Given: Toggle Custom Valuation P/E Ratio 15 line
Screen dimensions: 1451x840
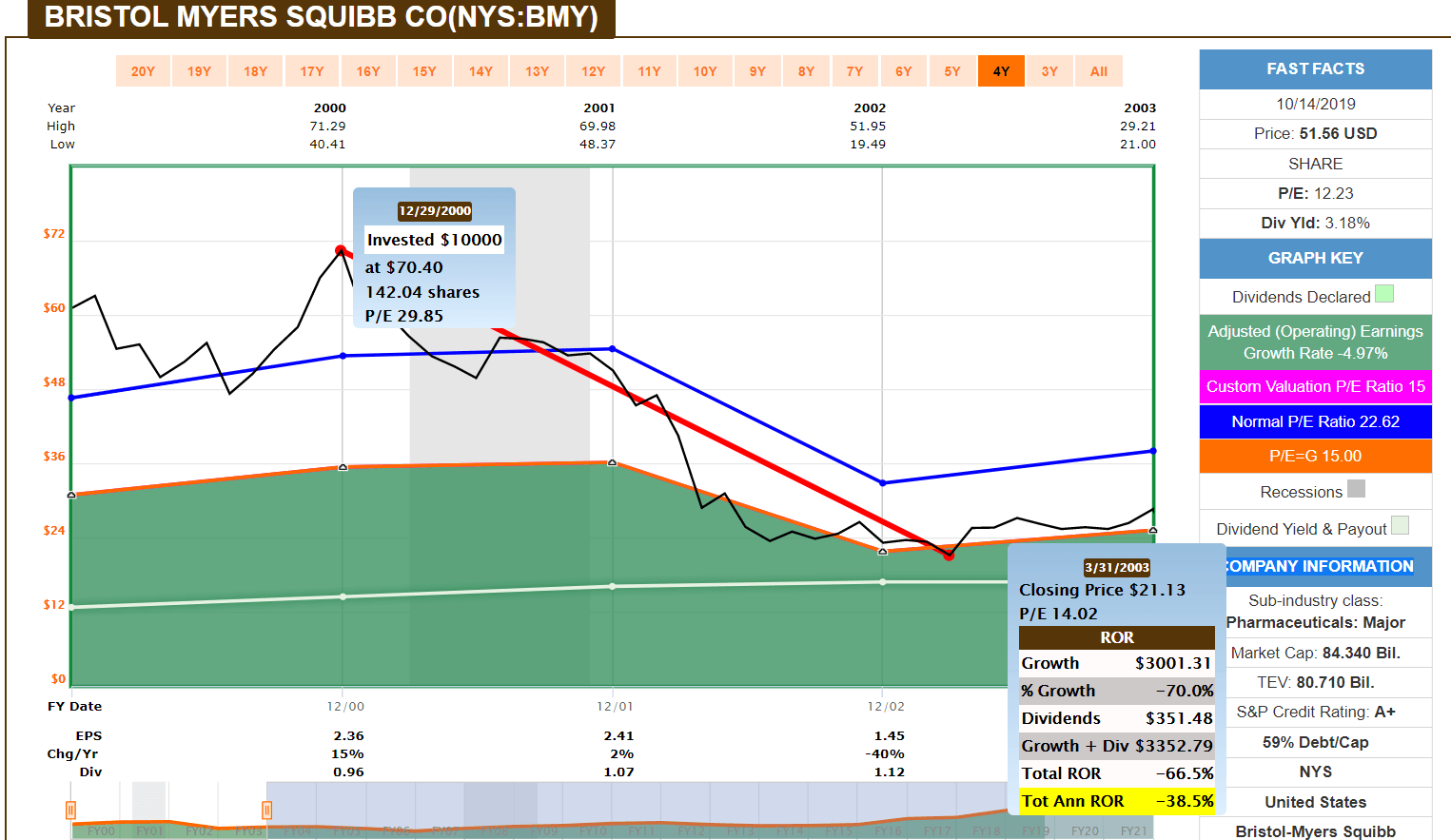Looking at the screenshot, I should point(1316,387).
